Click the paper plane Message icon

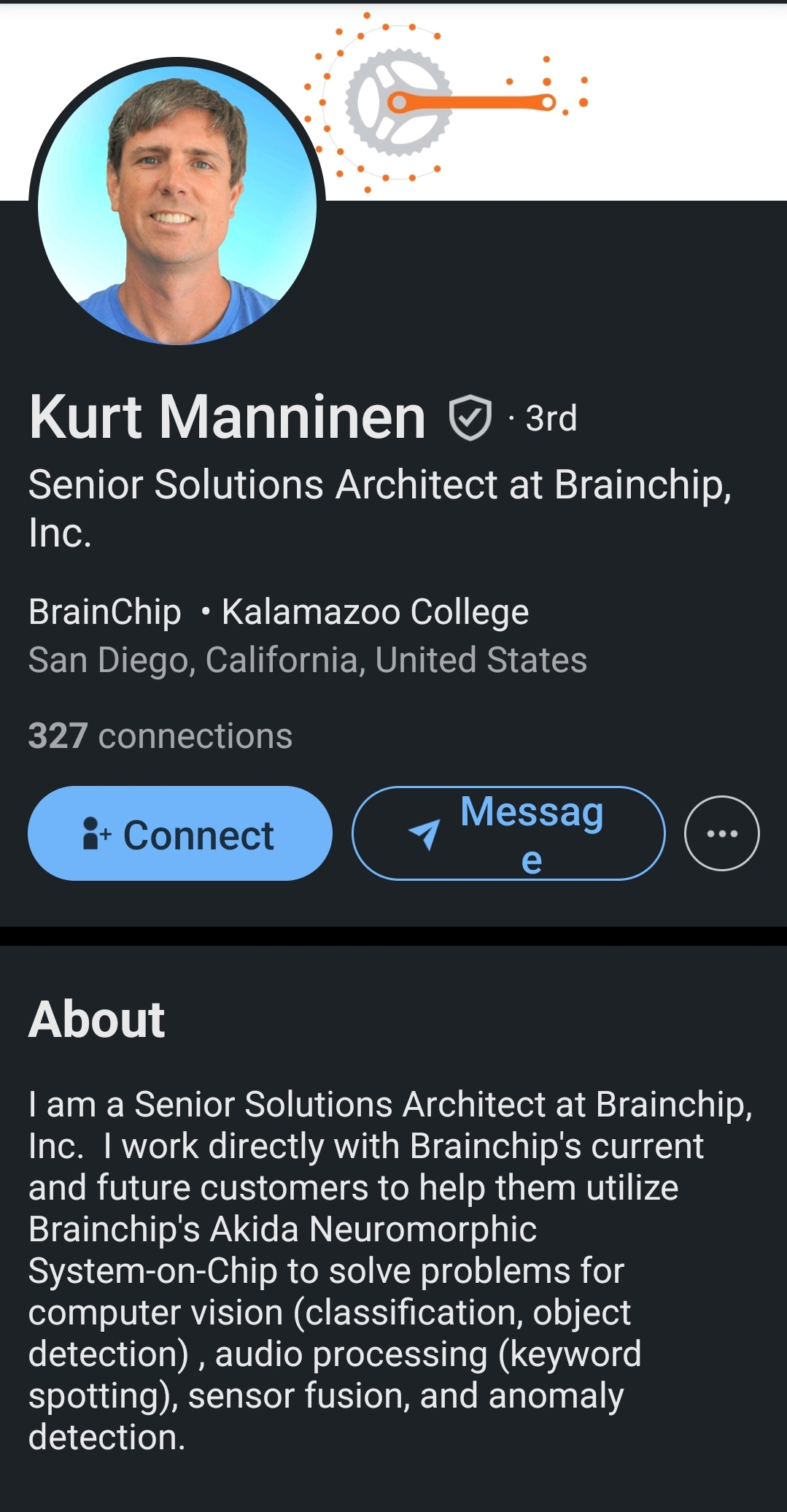pyautogui.click(x=424, y=834)
